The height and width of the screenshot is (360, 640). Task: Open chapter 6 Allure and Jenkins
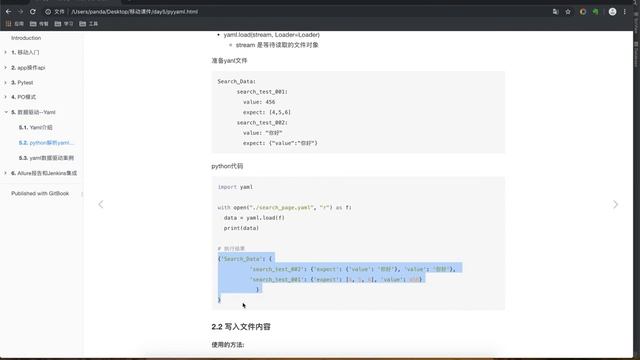click(x=44, y=173)
